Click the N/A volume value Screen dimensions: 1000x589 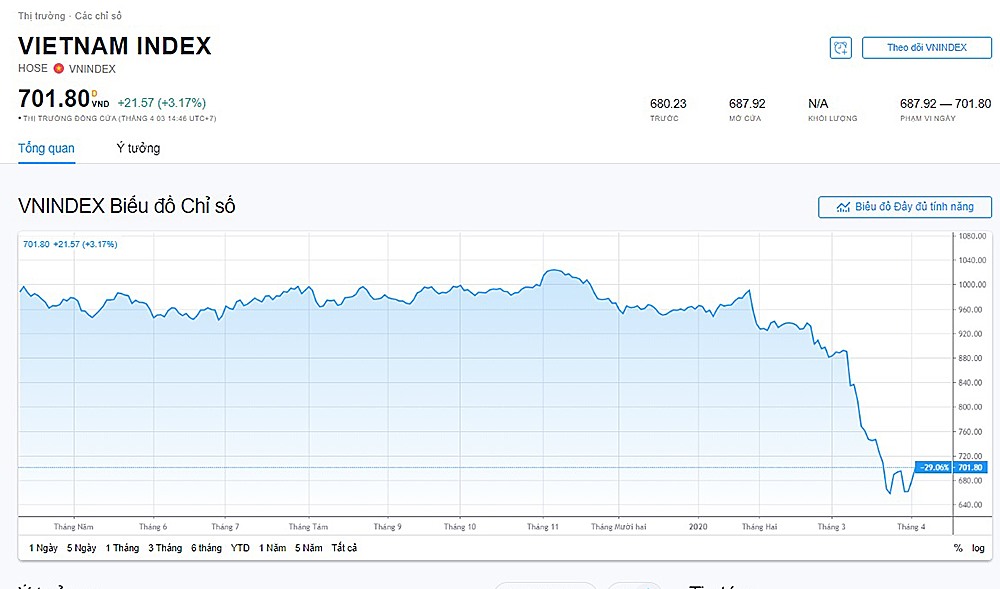point(818,103)
